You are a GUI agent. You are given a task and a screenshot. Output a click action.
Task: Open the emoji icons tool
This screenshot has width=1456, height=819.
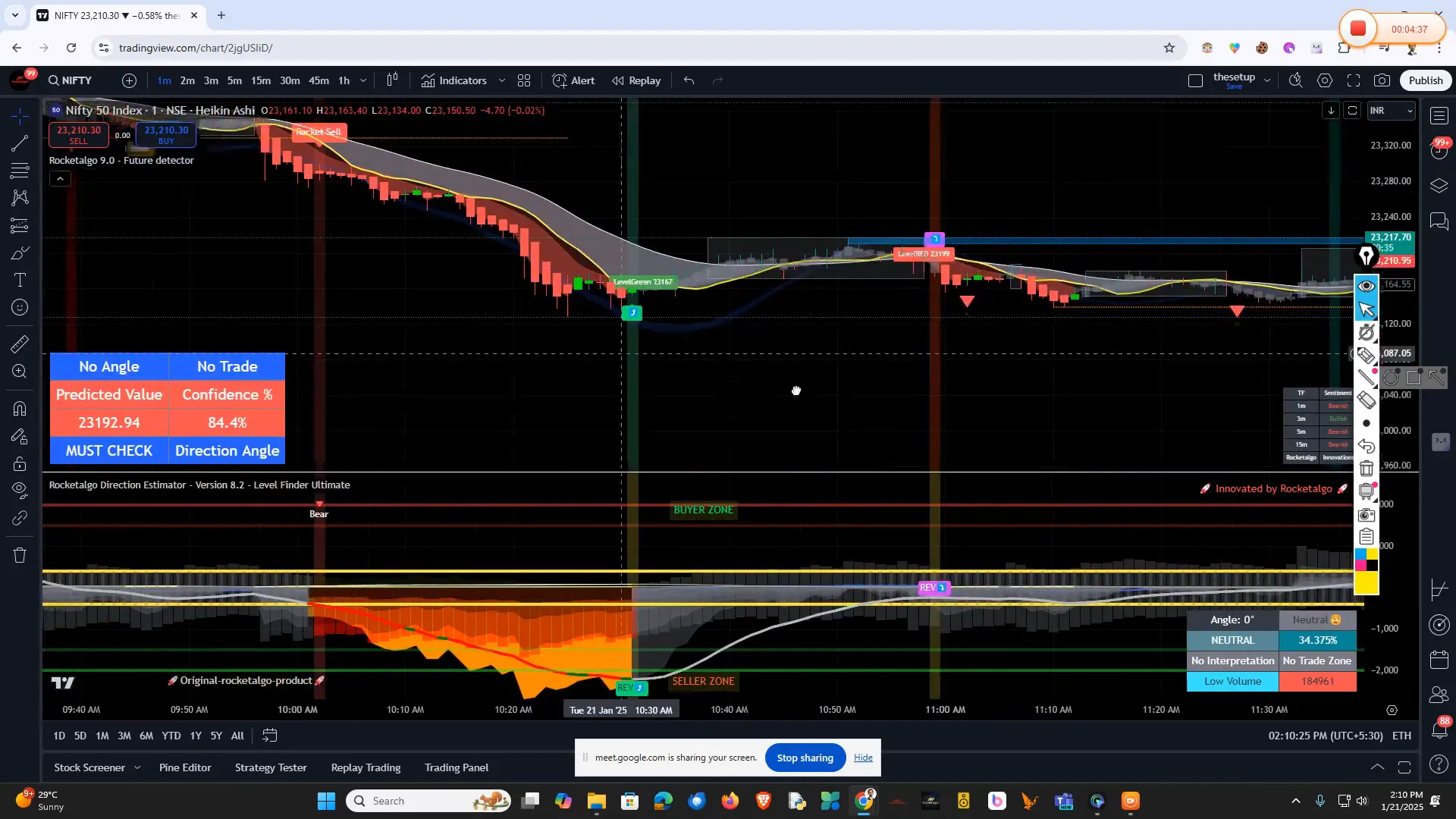(20, 307)
